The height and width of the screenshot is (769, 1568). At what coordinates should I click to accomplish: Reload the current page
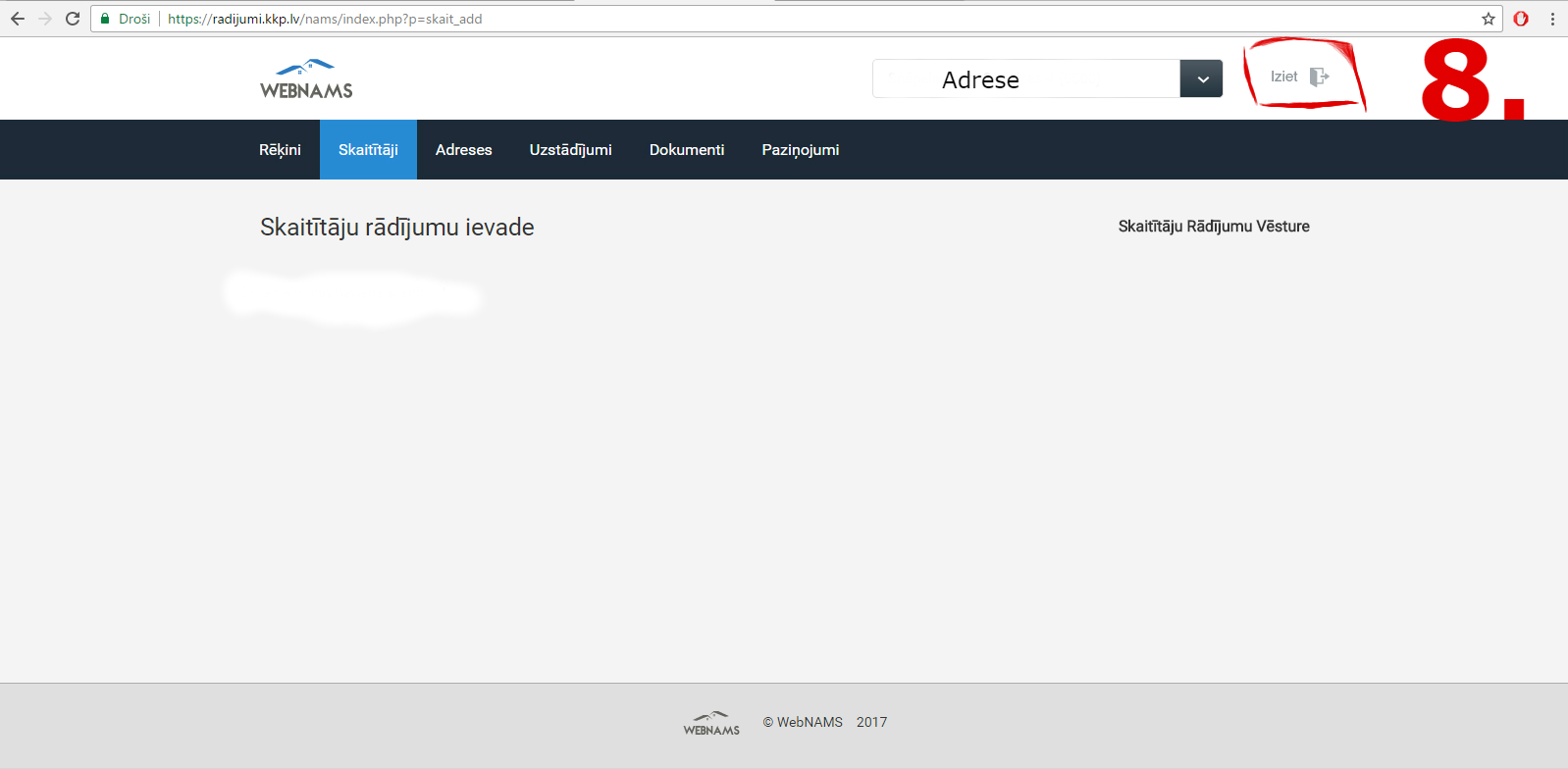tap(73, 19)
